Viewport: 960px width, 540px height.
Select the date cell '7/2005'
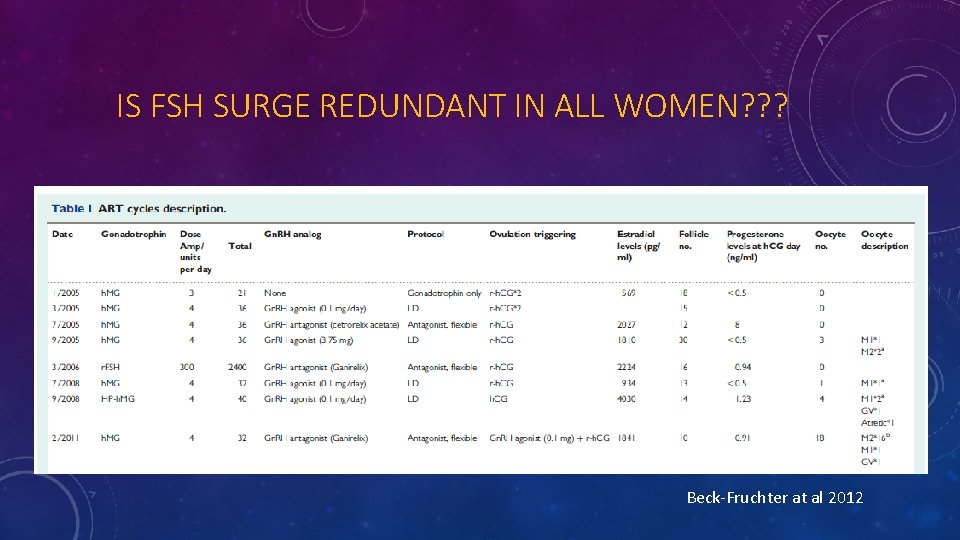pos(66,325)
